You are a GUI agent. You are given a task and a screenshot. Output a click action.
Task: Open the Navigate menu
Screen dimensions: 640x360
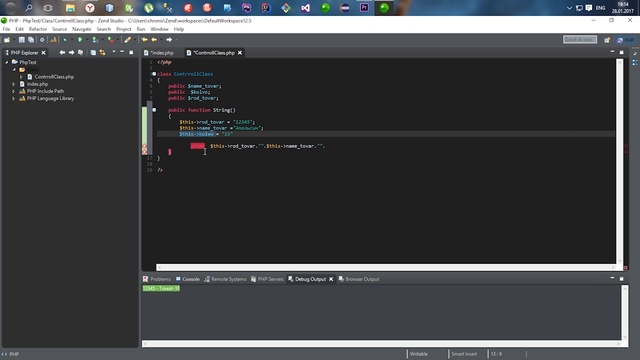pos(82,29)
